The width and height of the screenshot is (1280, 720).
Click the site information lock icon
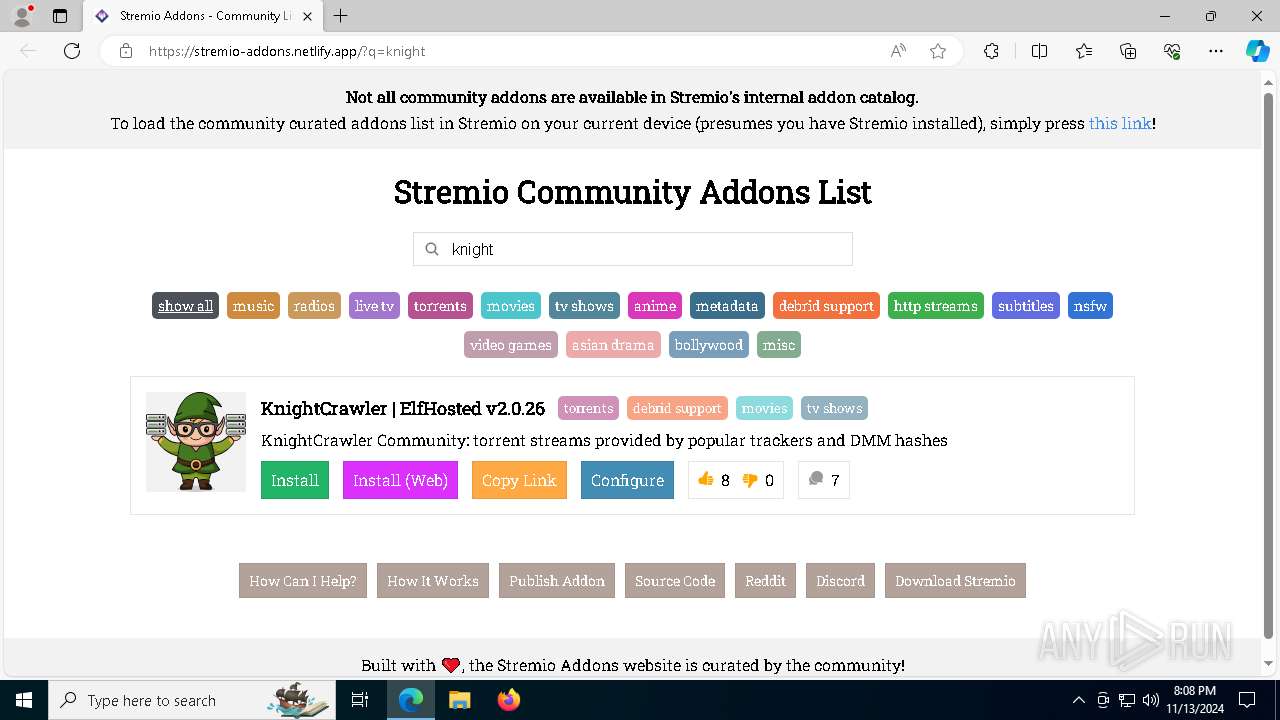click(x=126, y=51)
